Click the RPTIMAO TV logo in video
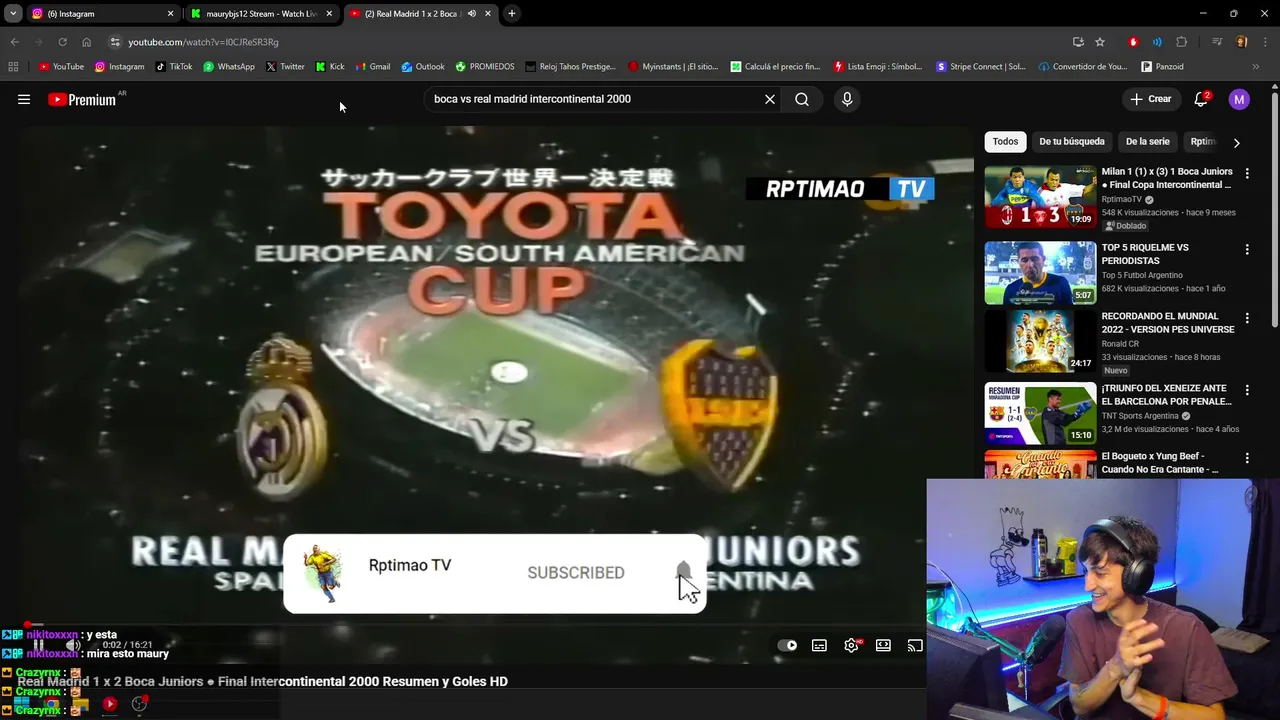The height and width of the screenshot is (720, 1280). coord(840,189)
